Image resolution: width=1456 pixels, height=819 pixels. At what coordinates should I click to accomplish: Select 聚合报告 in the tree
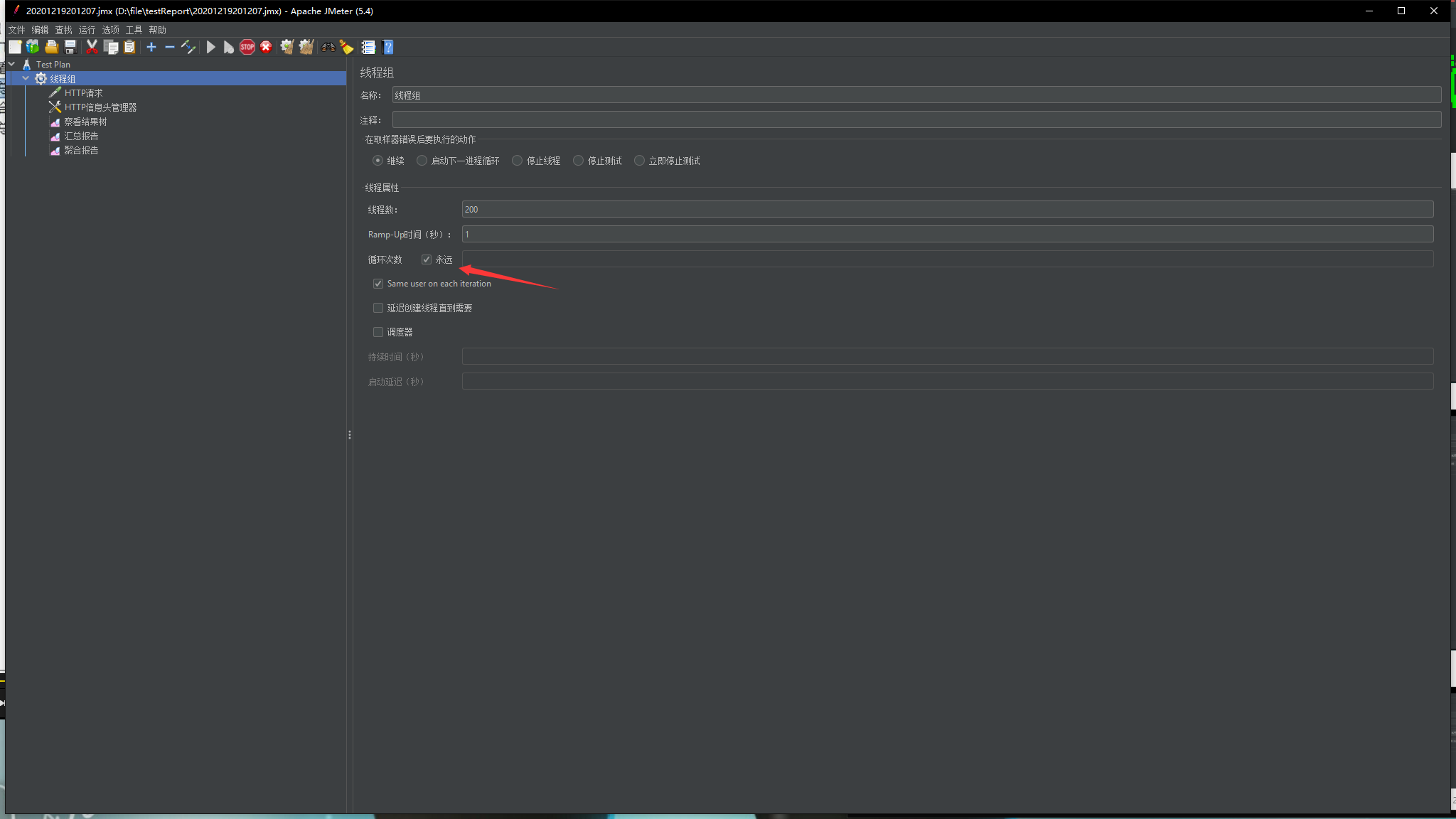81,150
